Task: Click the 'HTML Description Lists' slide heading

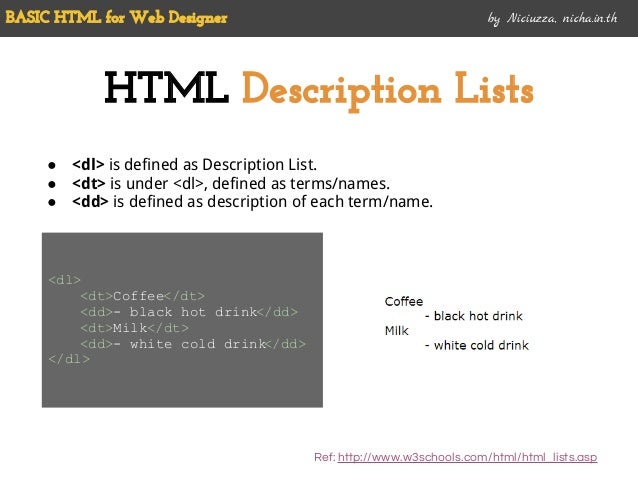Action: [x=319, y=90]
